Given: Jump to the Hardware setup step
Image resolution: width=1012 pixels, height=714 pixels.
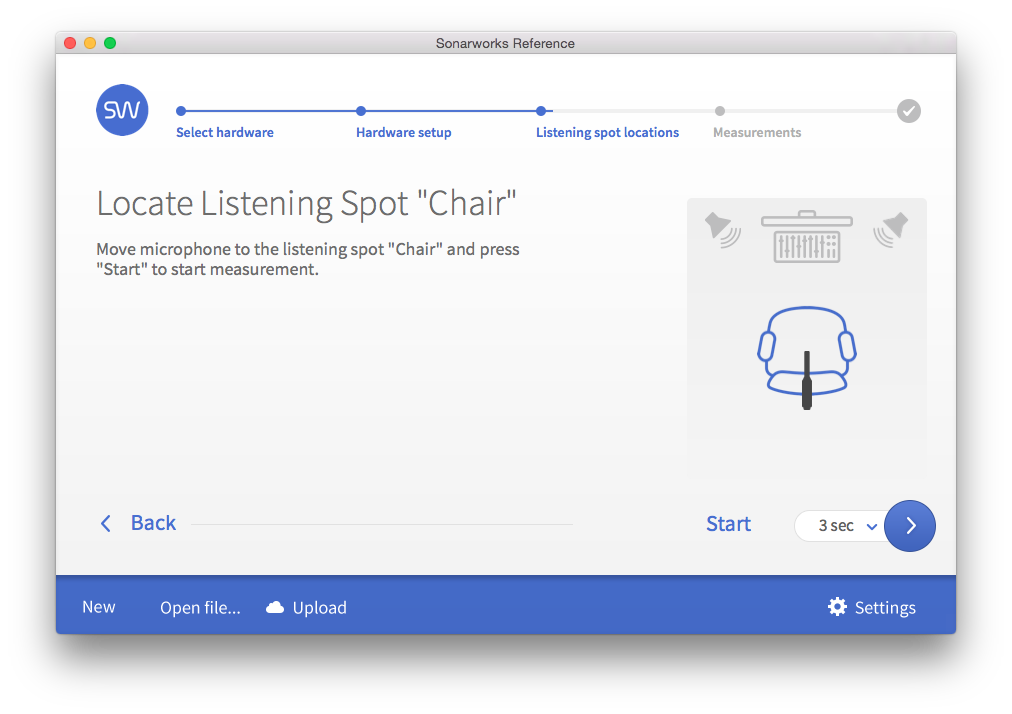Looking at the screenshot, I should click(x=403, y=132).
